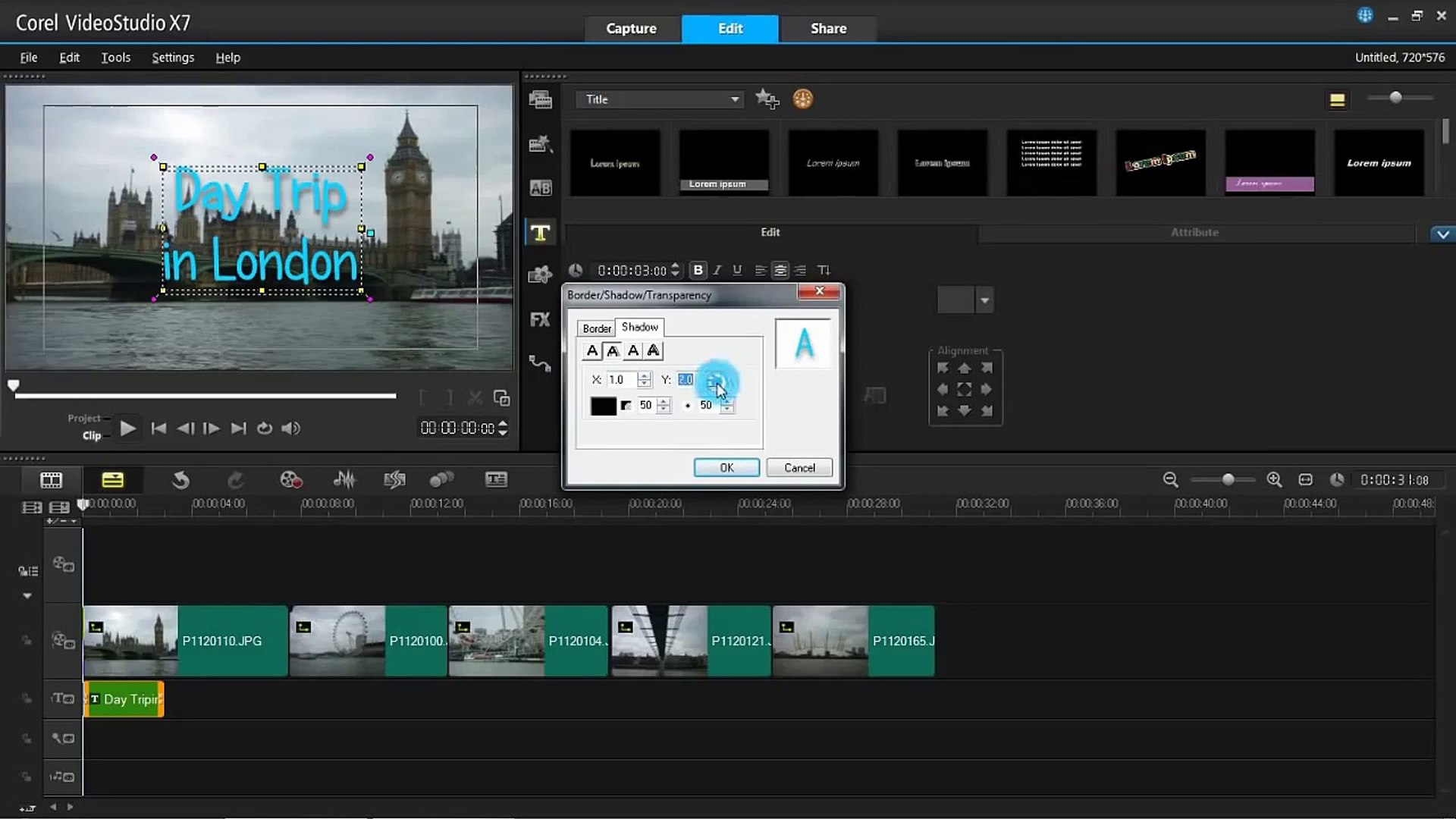This screenshot has height=819, width=1456.
Task: Click OK in Border/Shadow/Transparency dialog
Action: click(x=726, y=468)
